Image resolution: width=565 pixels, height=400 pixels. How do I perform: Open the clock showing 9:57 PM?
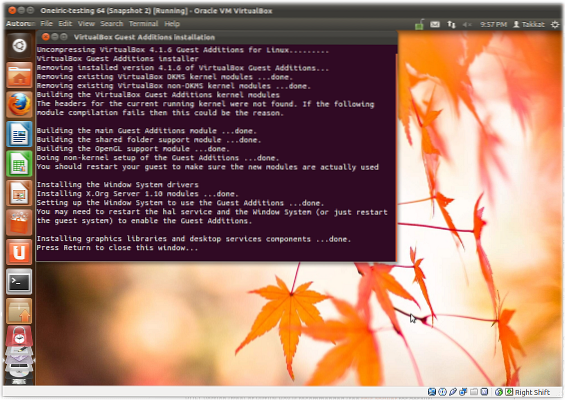(x=493, y=24)
